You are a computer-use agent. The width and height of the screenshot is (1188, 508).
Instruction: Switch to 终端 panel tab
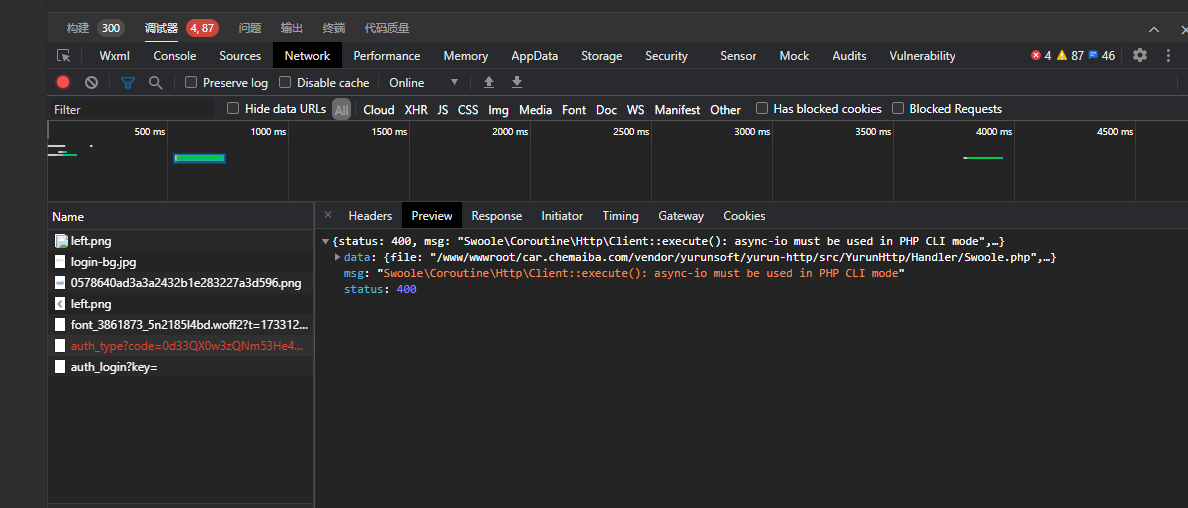[333, 29]
